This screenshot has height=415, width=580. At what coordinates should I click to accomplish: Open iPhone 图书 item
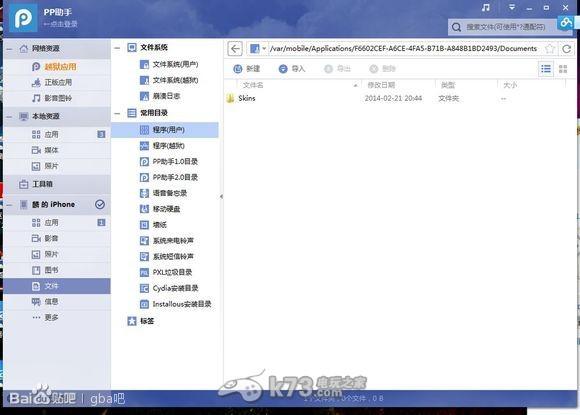pos(57,270)
